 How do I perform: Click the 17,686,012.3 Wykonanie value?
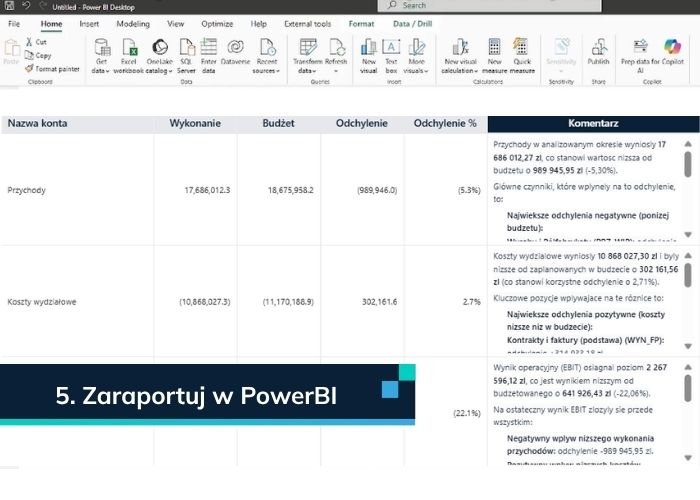207,190
